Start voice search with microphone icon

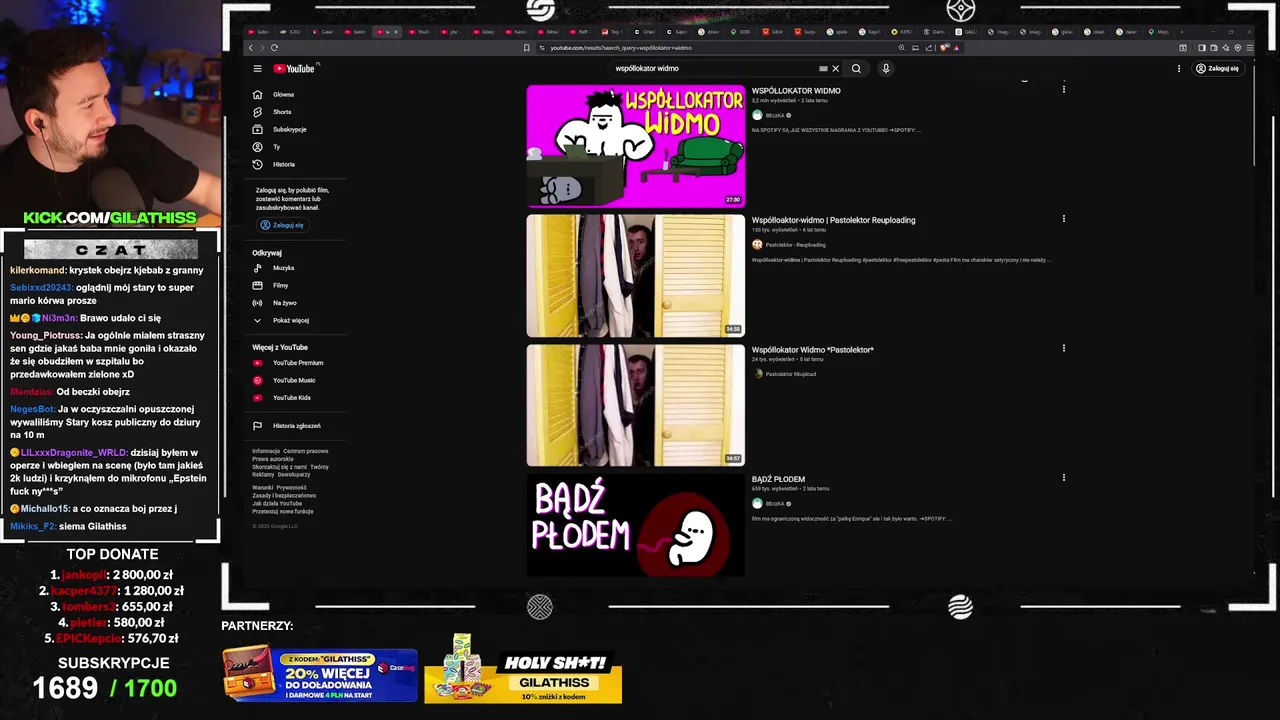point(886,69)
